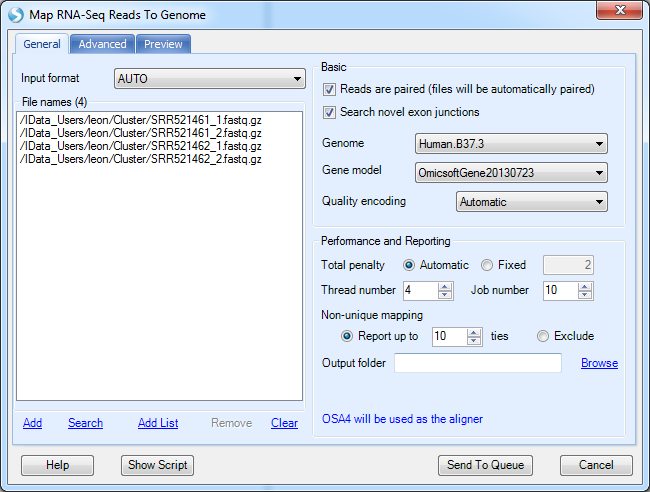Decrease ties count with down arrow
Screen dimensions: 650x492
[x=473, y=341]
